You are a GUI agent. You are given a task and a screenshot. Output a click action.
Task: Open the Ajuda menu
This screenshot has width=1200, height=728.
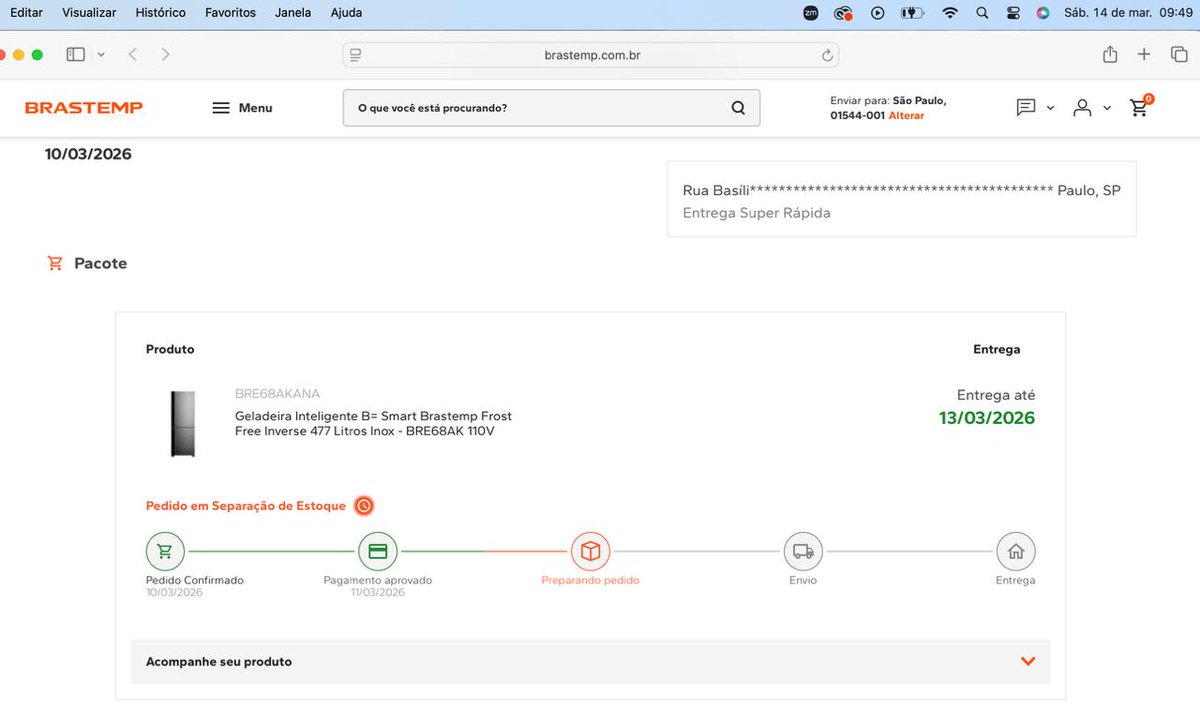tap(346, 13)
